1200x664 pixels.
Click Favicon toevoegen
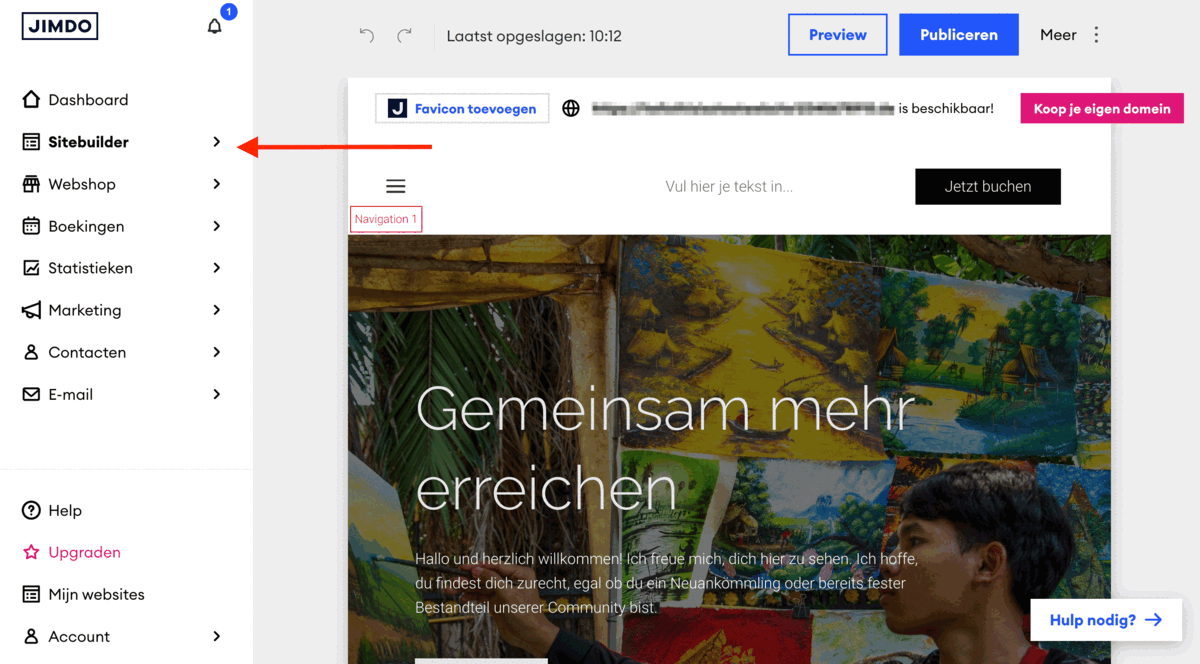tap(462, 108)
